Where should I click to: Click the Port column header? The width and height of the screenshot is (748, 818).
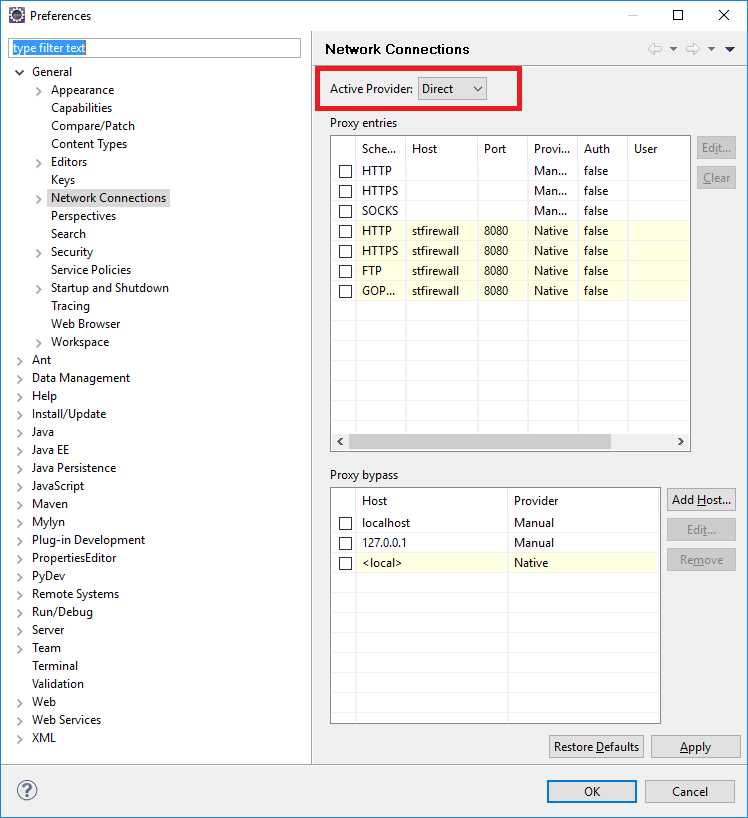502,149
